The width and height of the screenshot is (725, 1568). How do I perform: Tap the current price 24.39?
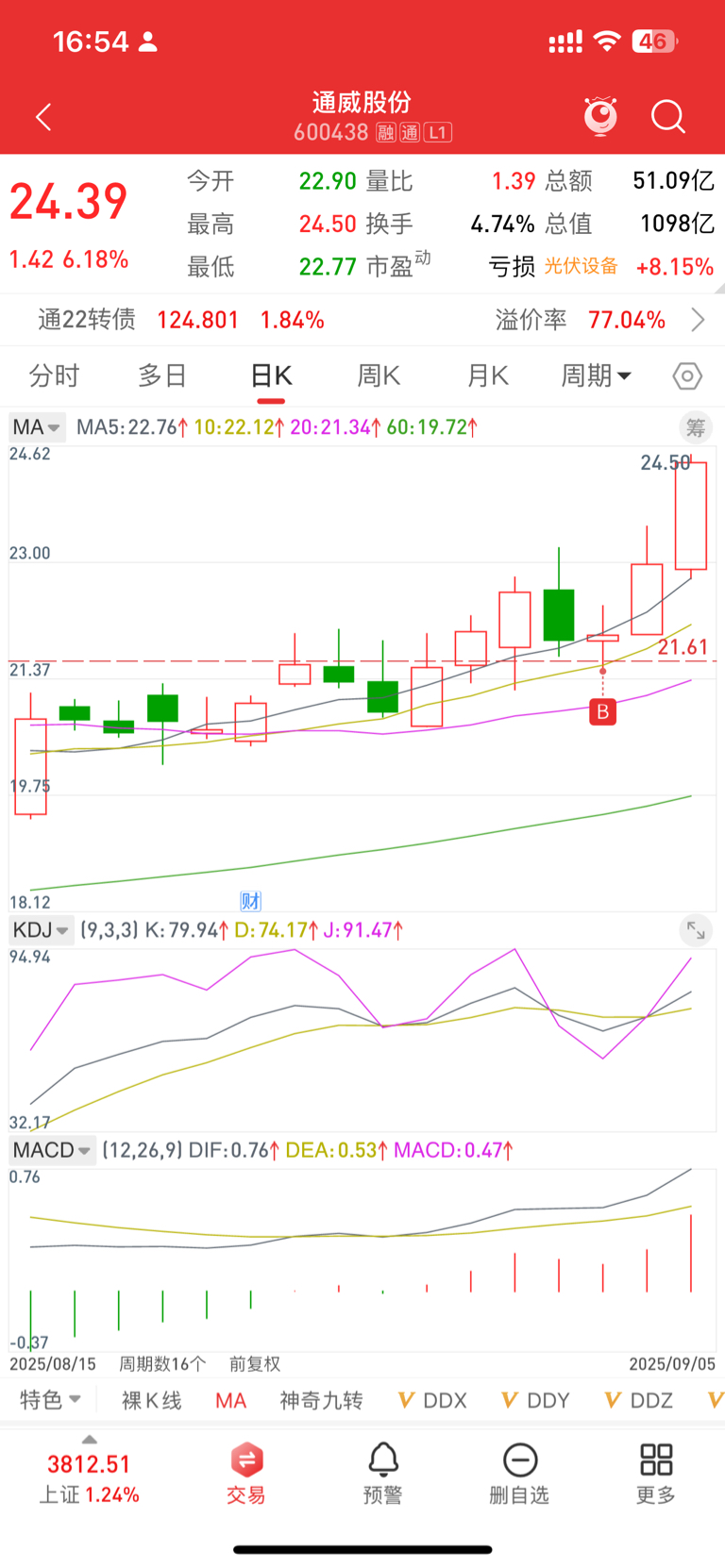[x=68, y=201]
